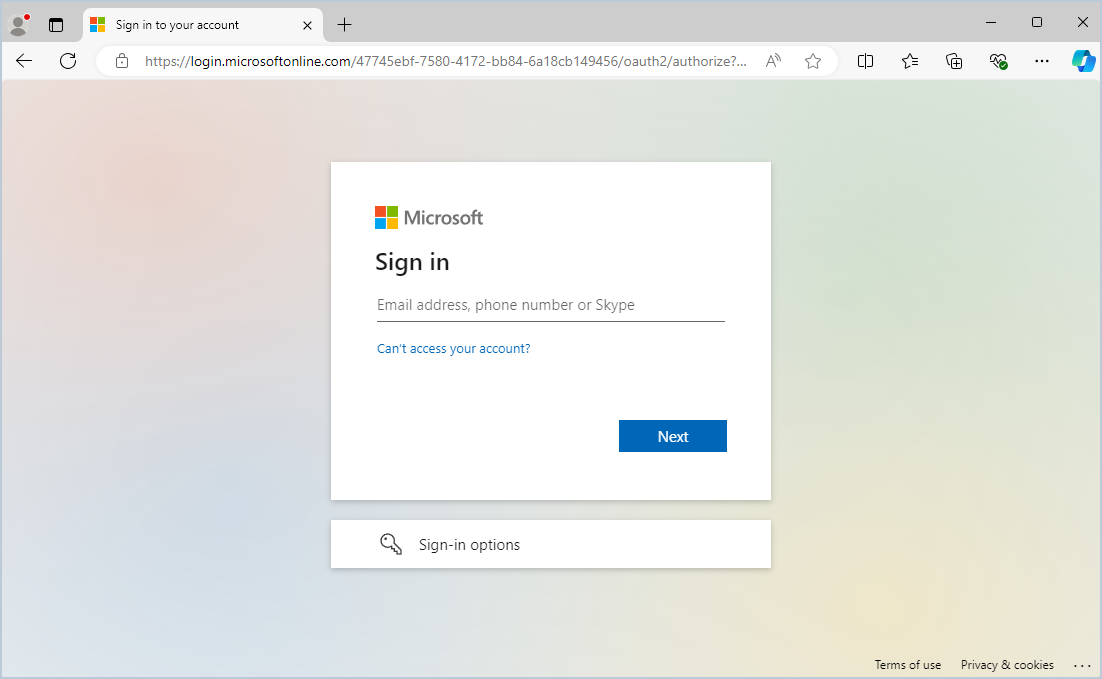1102x679 pixels.
Task: Add this page to favorites star
Action: click(813, 61)
